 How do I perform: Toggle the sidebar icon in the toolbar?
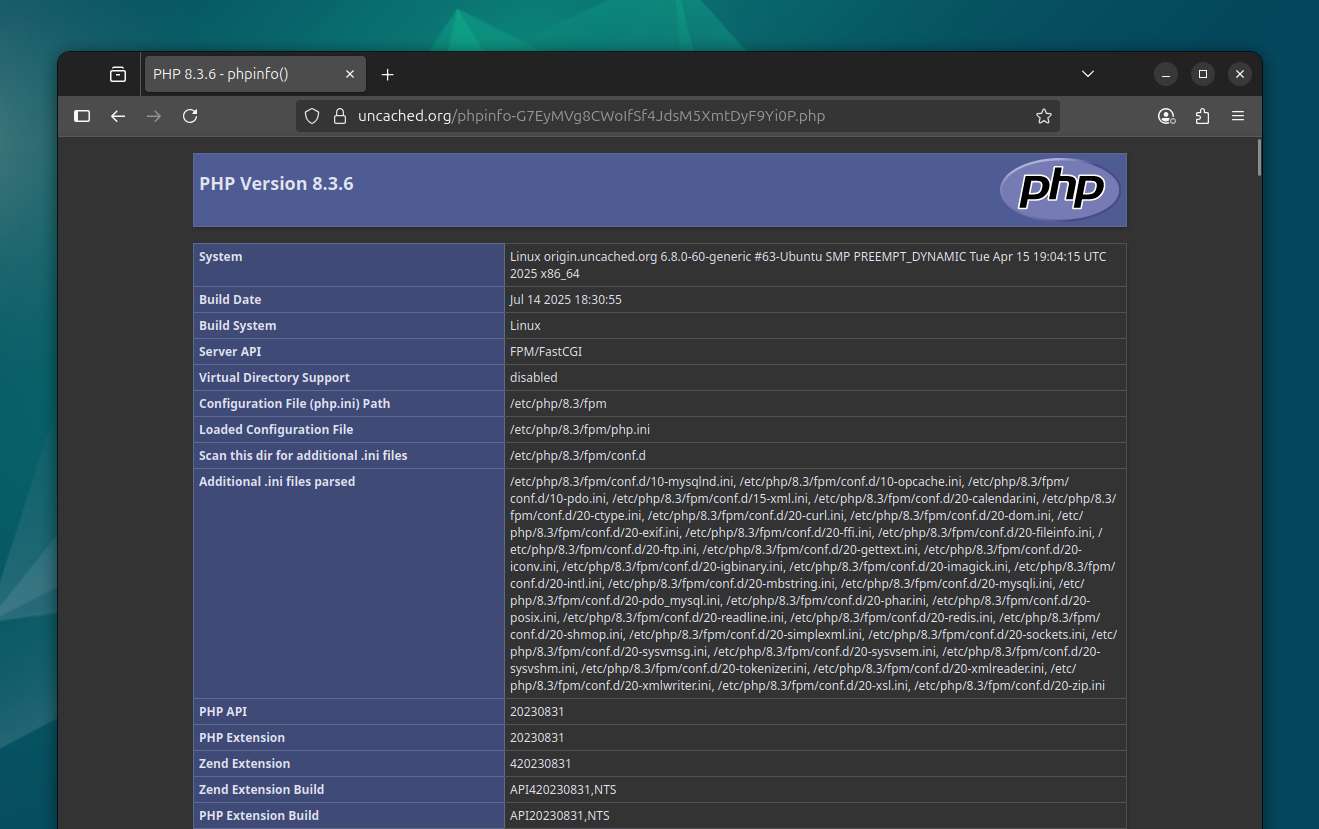click(x=82, y=116)
